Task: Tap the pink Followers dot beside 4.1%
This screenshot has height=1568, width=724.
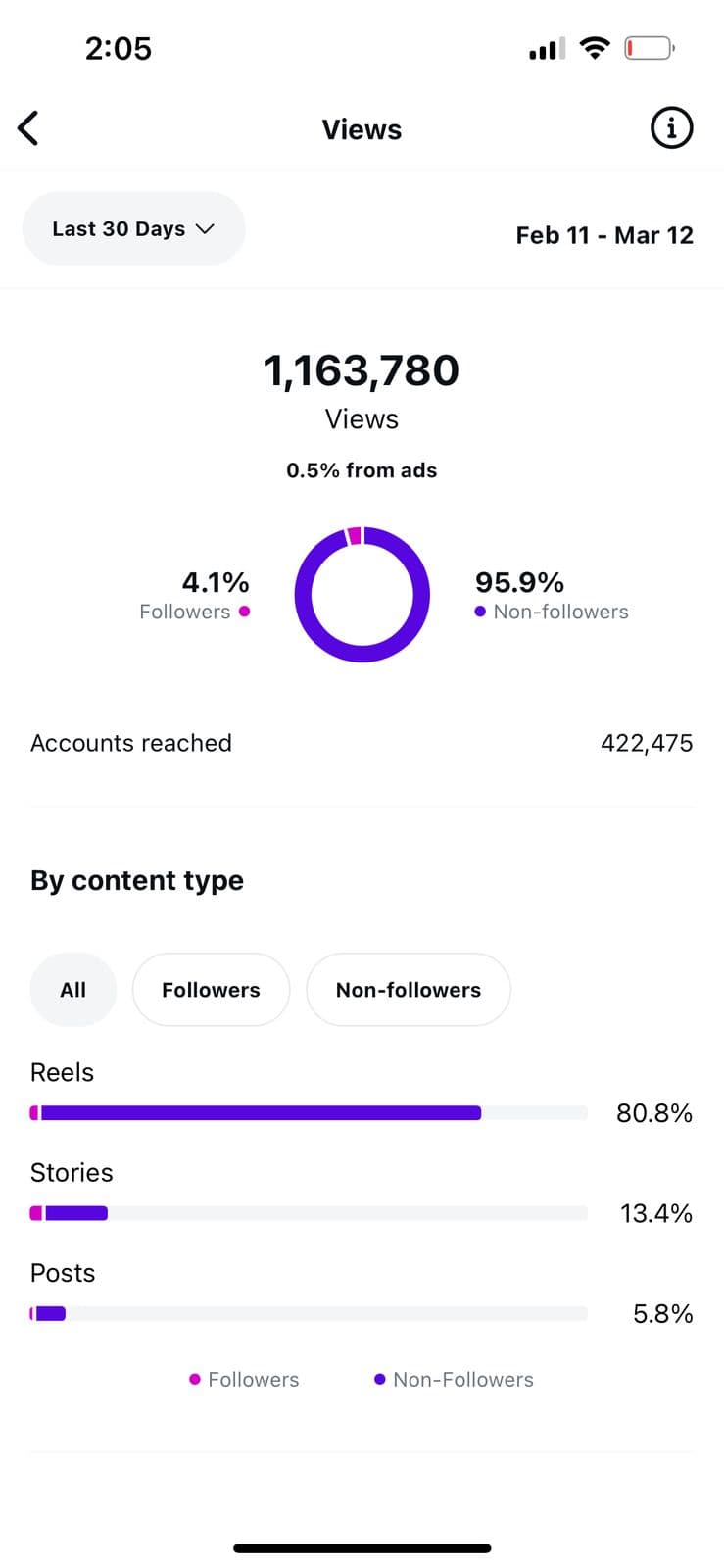Action: coord(244,612)
